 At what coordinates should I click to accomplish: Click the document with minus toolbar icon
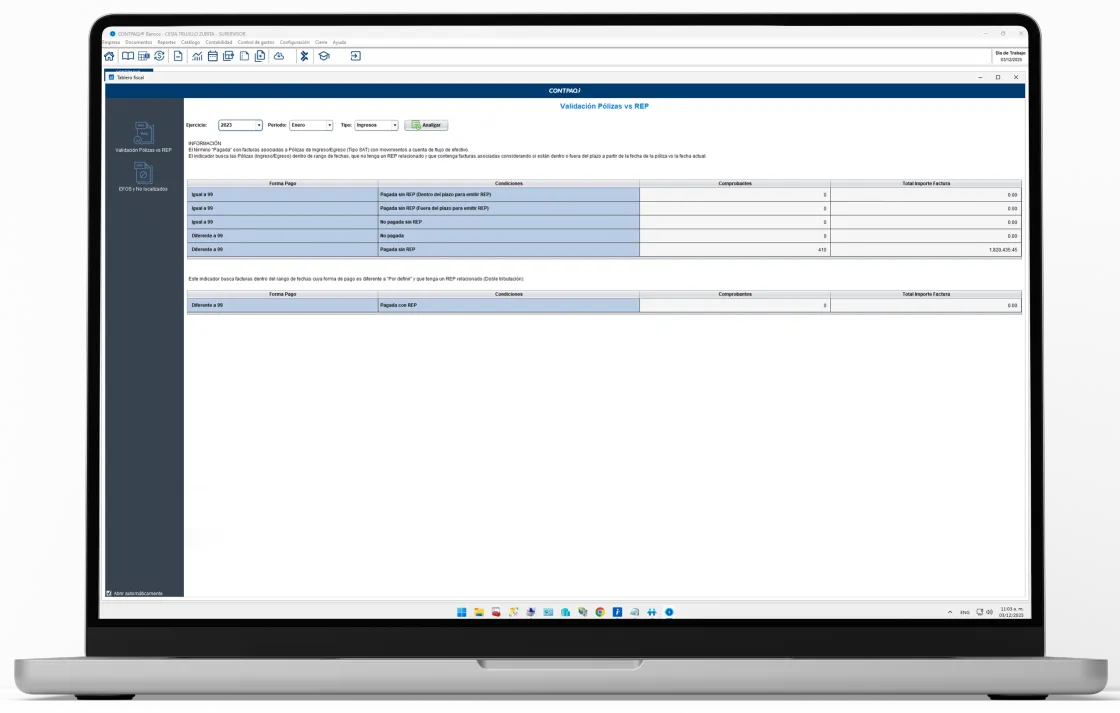178,56
